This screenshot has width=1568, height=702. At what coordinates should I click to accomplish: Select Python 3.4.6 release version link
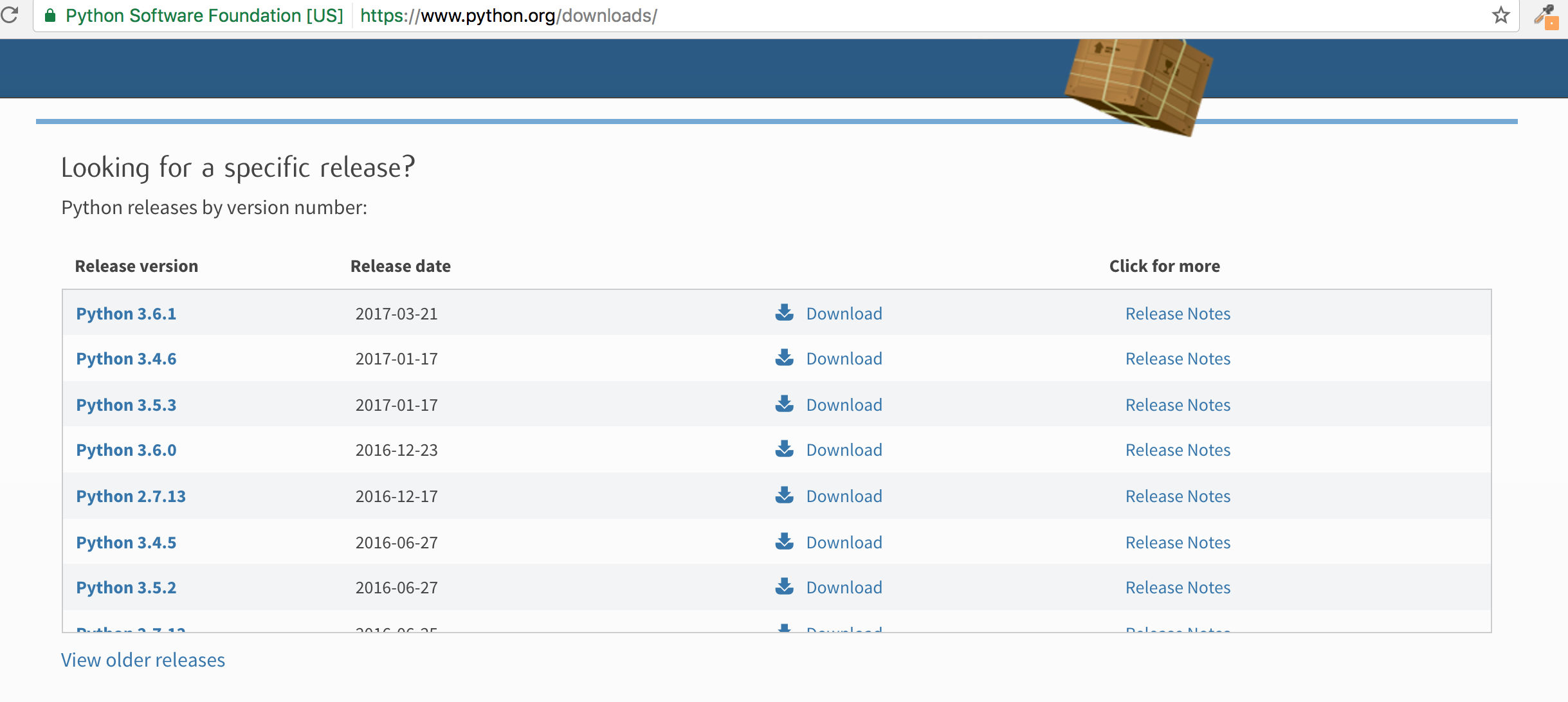pos(127,358)
